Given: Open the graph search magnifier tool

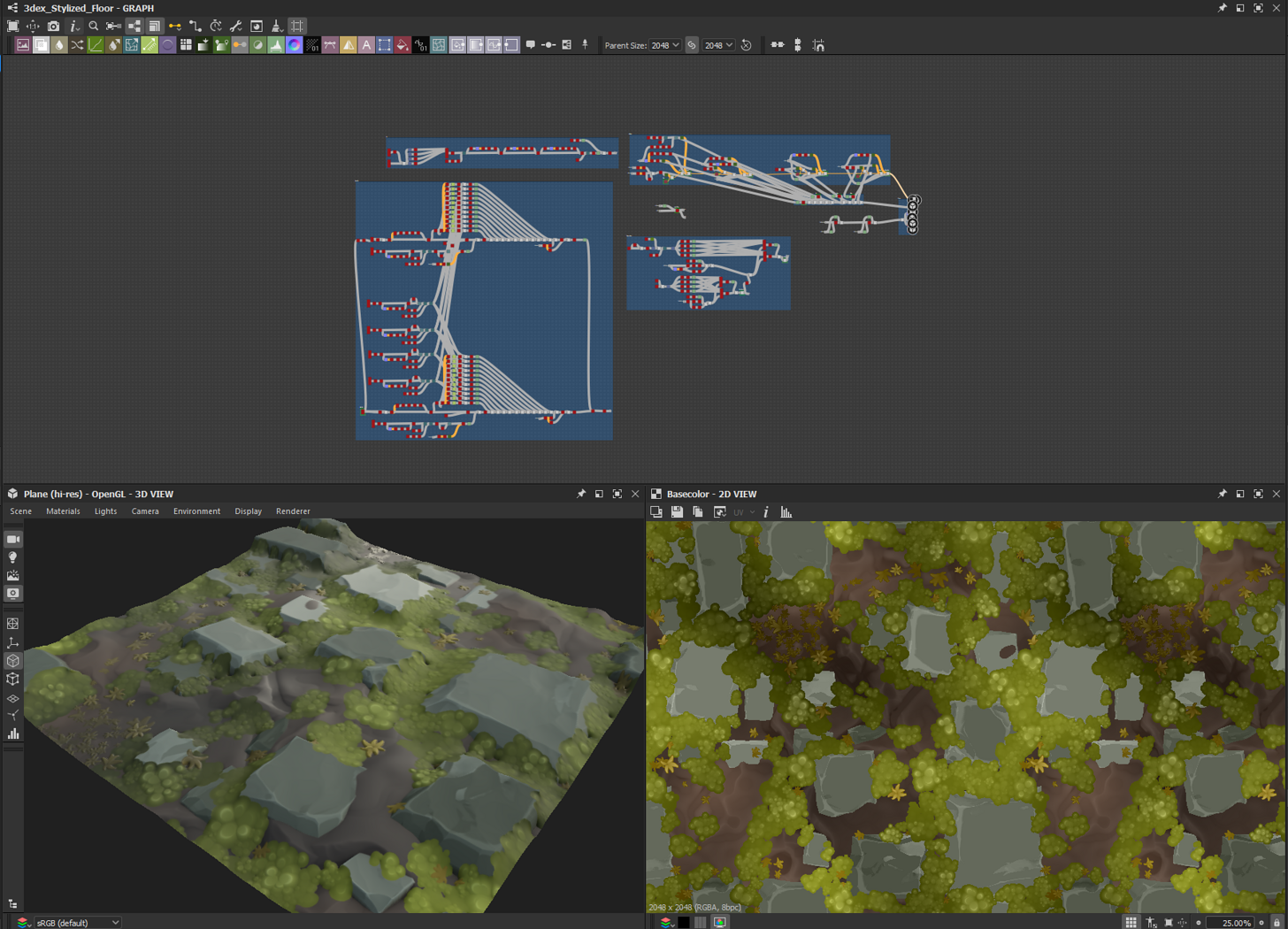Looking at the screenshot, I should (x=94, y=27).
